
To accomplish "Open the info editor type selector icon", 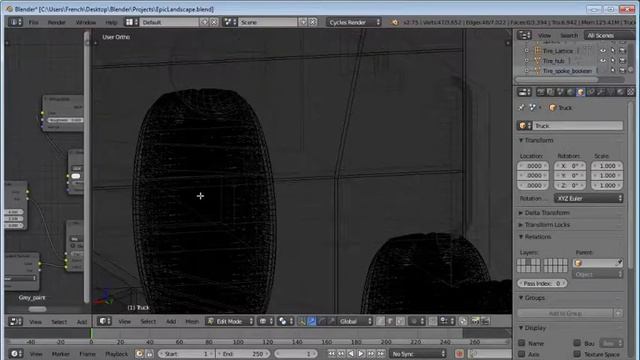I will pos(15,22).
